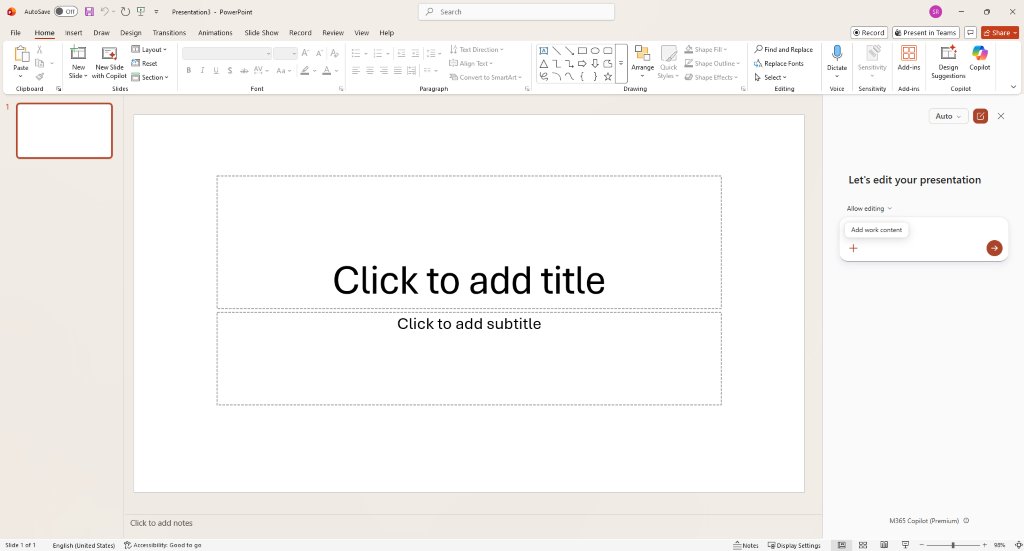Open the Shape Outline dropdown
The image size is (1024, 551).
712,63
